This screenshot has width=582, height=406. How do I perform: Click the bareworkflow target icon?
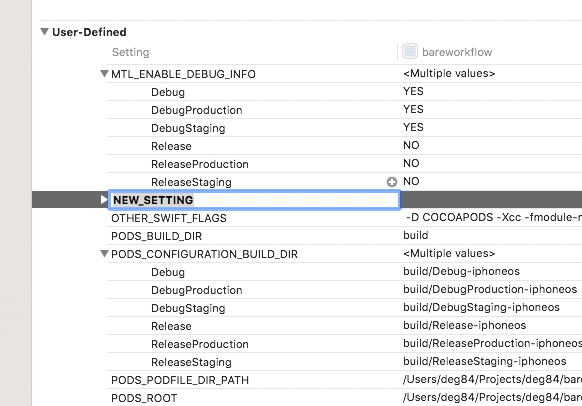[410, 51]
